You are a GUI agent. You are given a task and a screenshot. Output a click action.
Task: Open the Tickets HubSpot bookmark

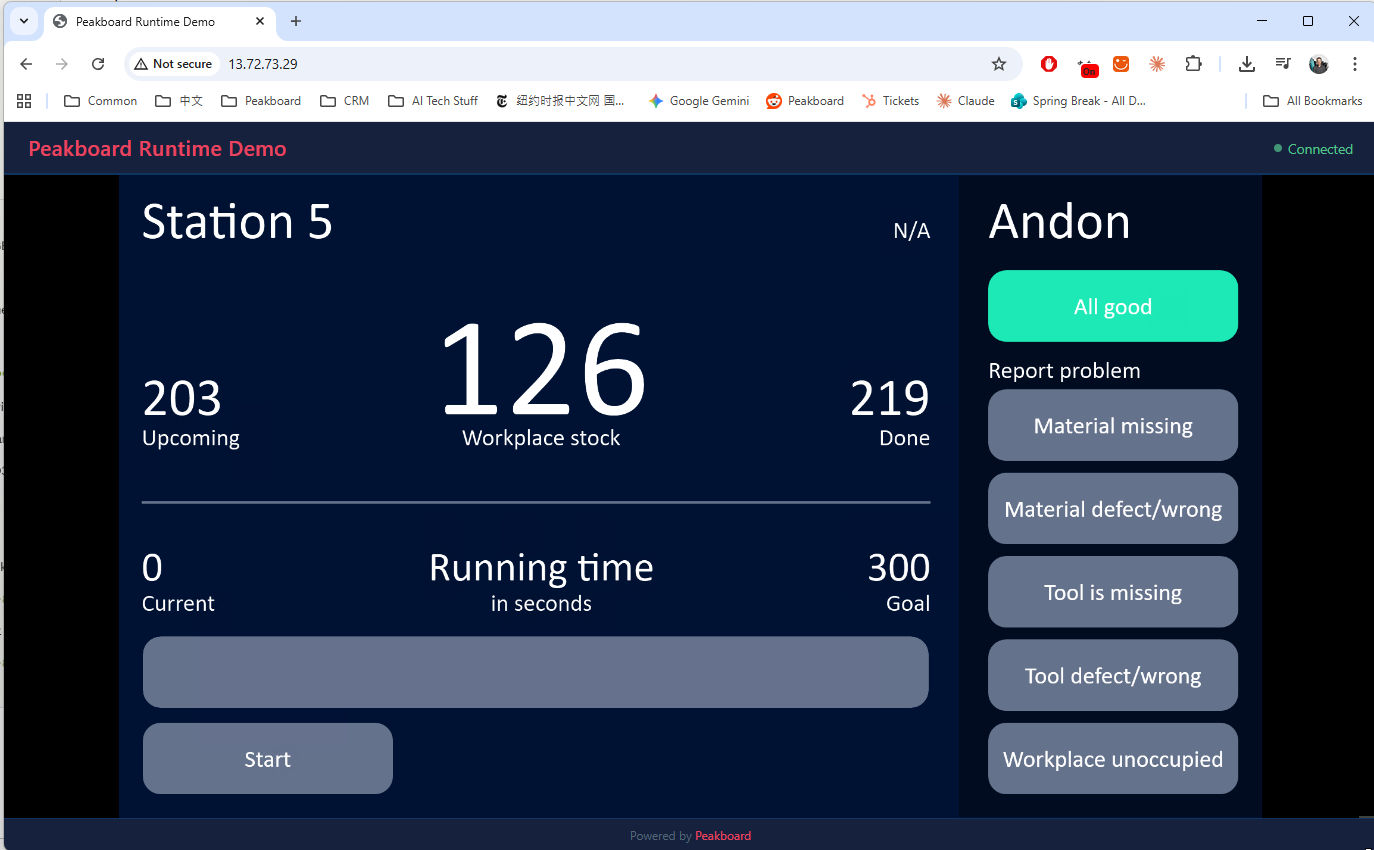tap(890, 100)
